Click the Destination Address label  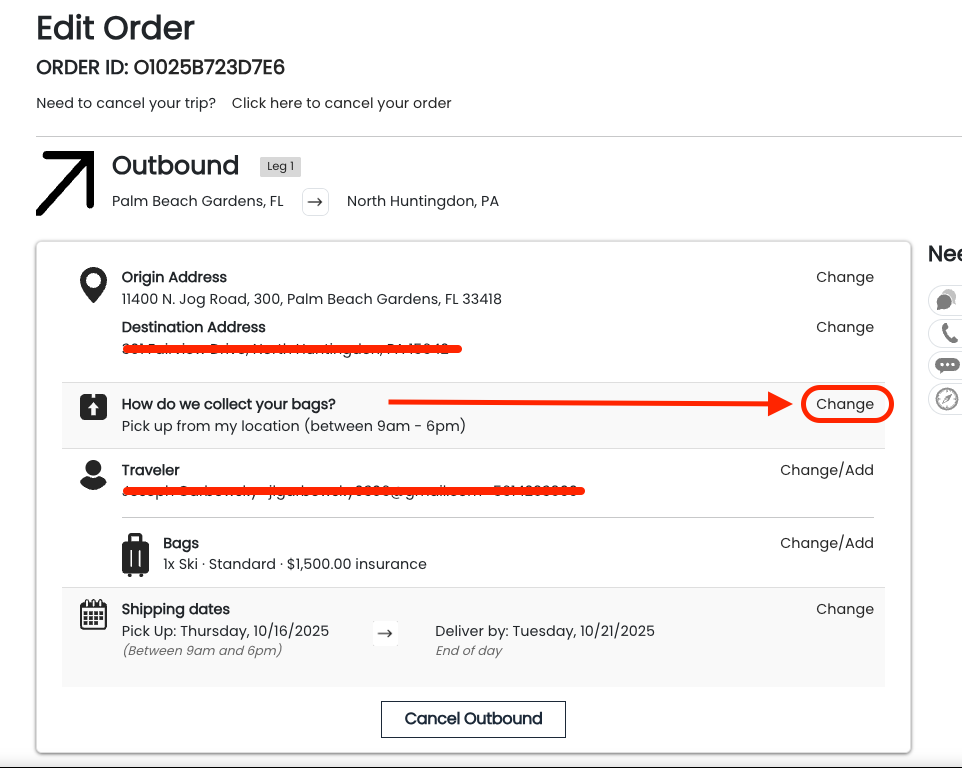click(x=193, y=327)
